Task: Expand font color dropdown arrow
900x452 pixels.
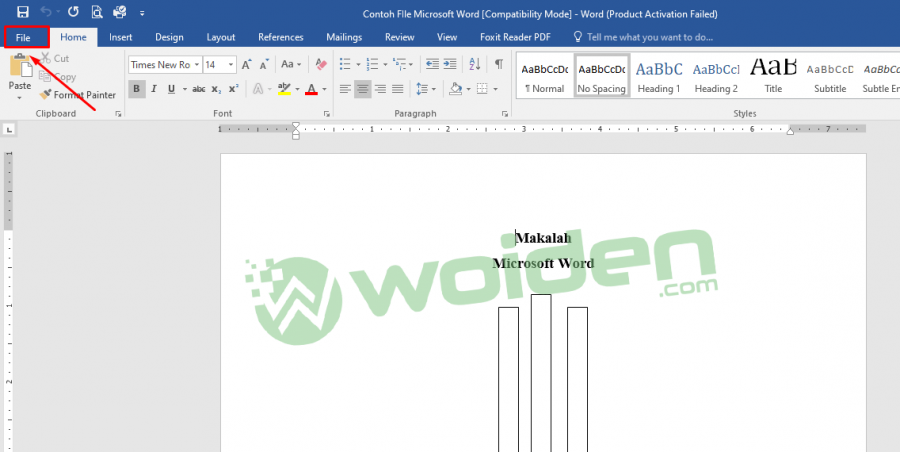Action: pyautogui.click(x=324, y=89)
